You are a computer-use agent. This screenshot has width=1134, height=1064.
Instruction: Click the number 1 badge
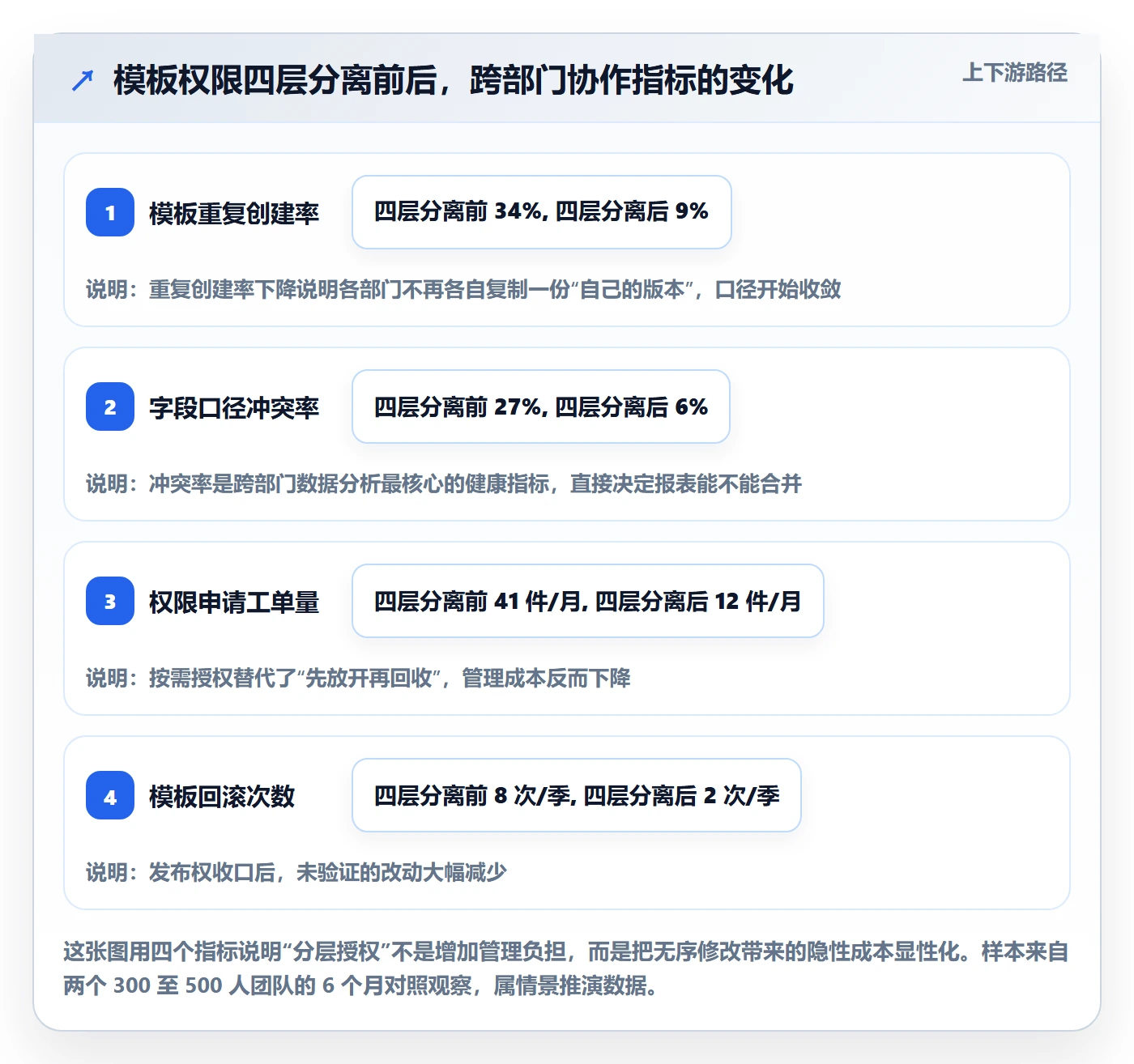click(110, 212)
